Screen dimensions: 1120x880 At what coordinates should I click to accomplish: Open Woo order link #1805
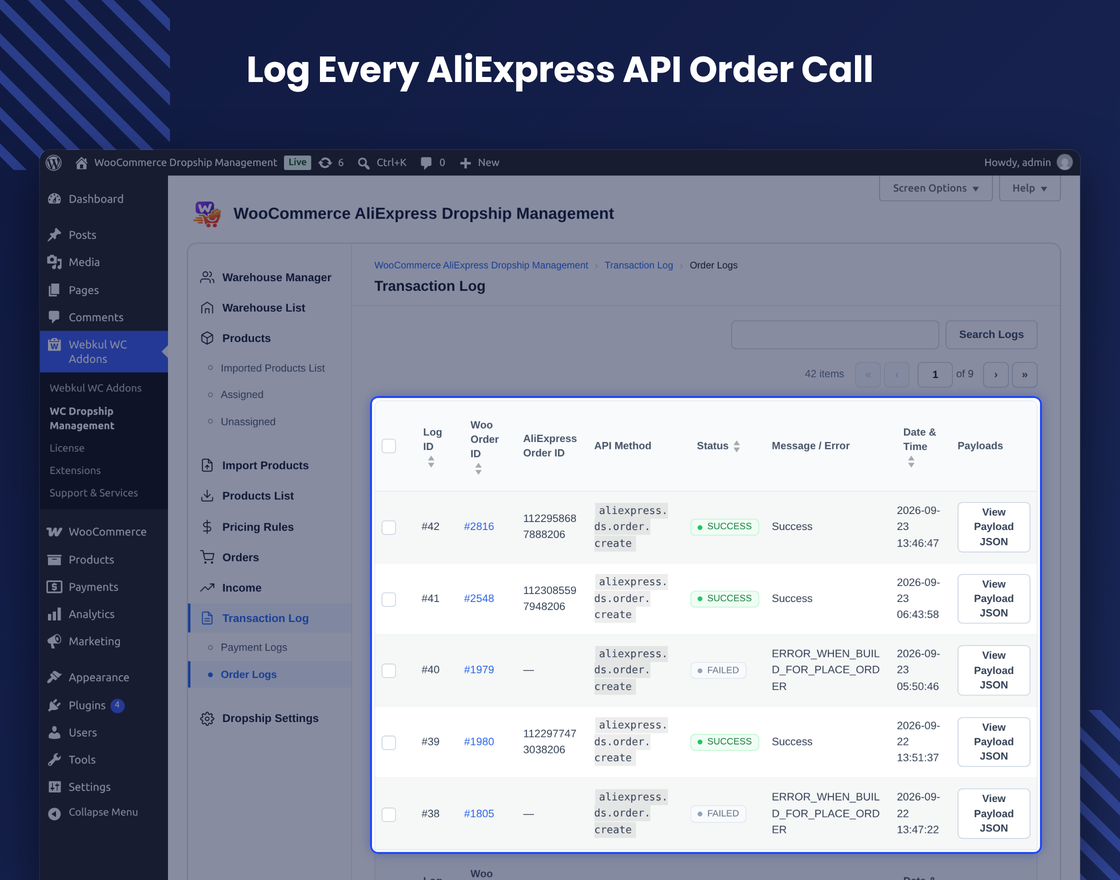[479, 814]
